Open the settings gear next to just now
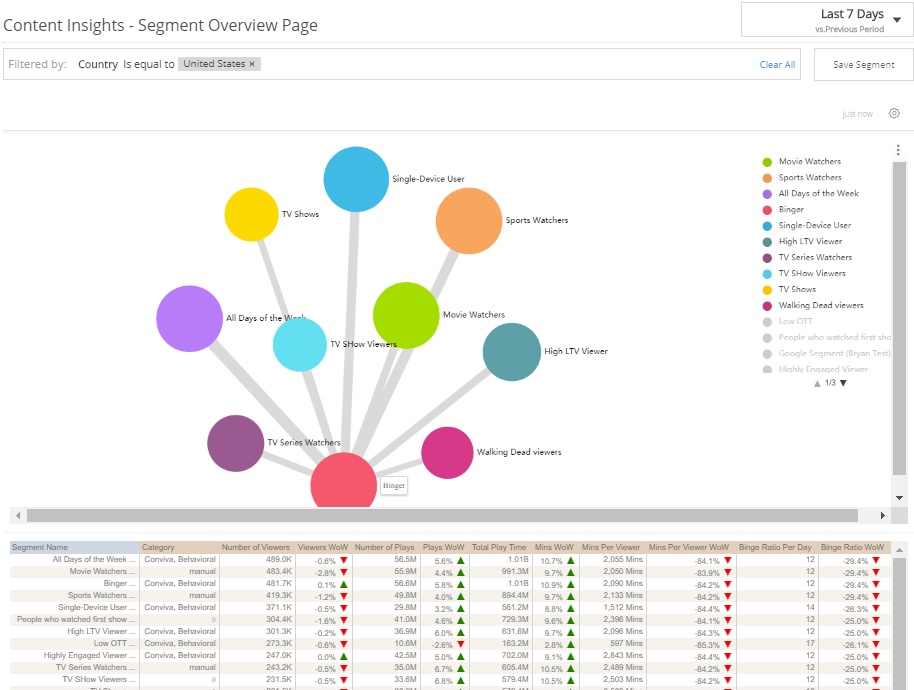914x690 pixels. tap(894, 113)
